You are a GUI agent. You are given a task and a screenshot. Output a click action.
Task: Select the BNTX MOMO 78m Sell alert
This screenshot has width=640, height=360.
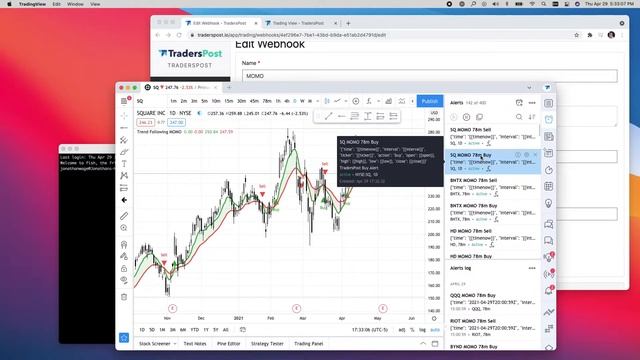click(493, 187)
